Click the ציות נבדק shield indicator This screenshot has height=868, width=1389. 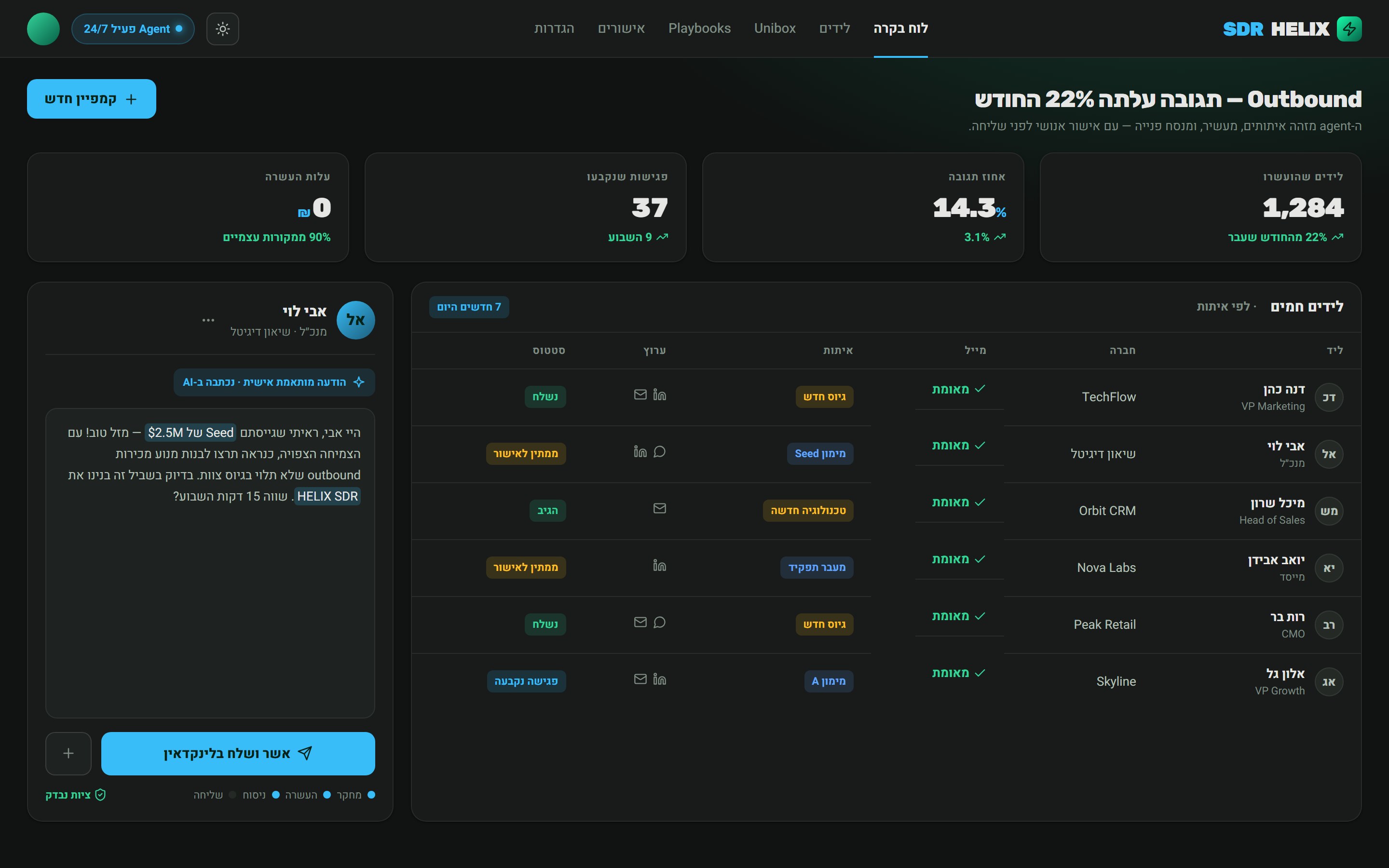75,795
